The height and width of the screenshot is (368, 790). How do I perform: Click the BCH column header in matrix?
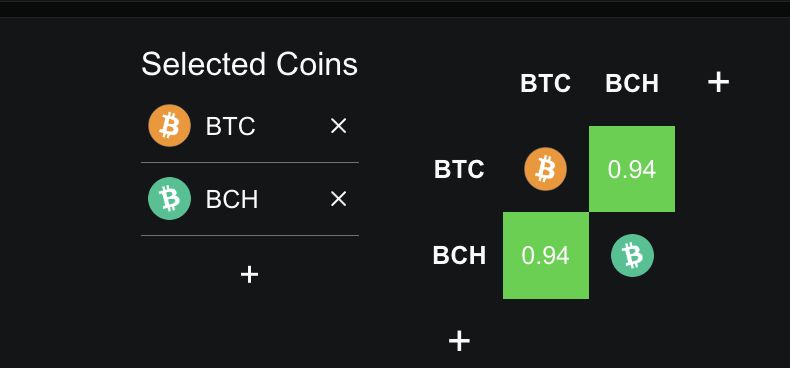click(x=632, y=84)
